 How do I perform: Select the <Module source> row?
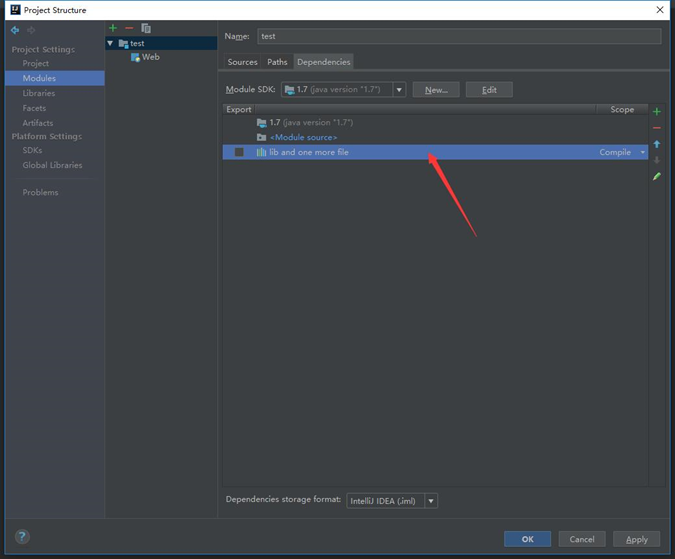tap(435, 137)
